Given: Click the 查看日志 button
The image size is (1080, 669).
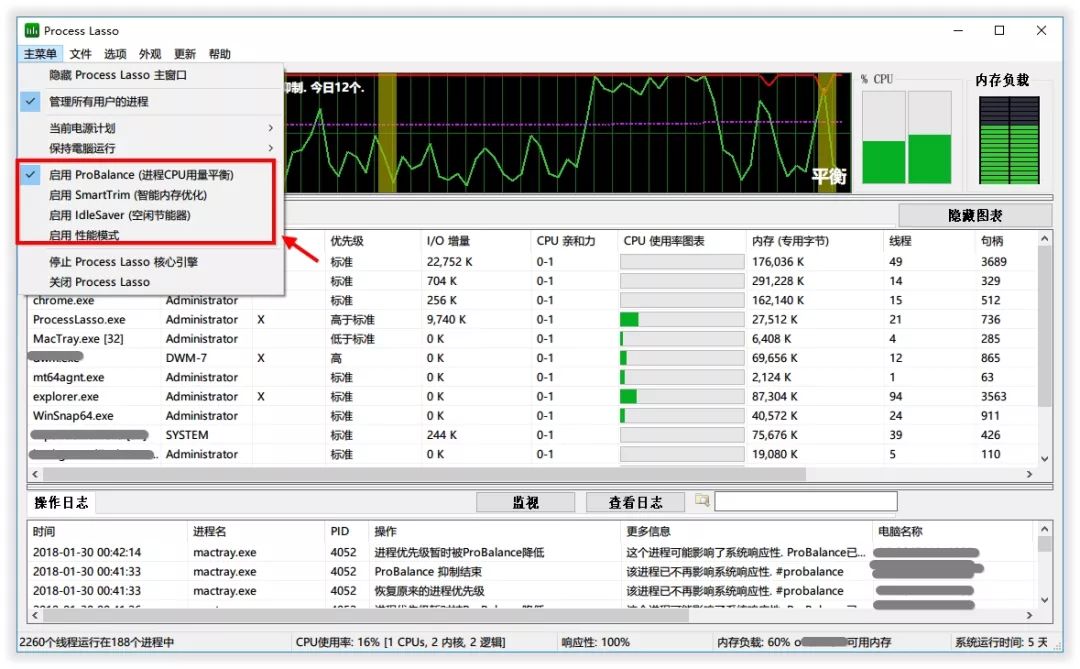Looking at the screenshot, I should pos(635,502).
